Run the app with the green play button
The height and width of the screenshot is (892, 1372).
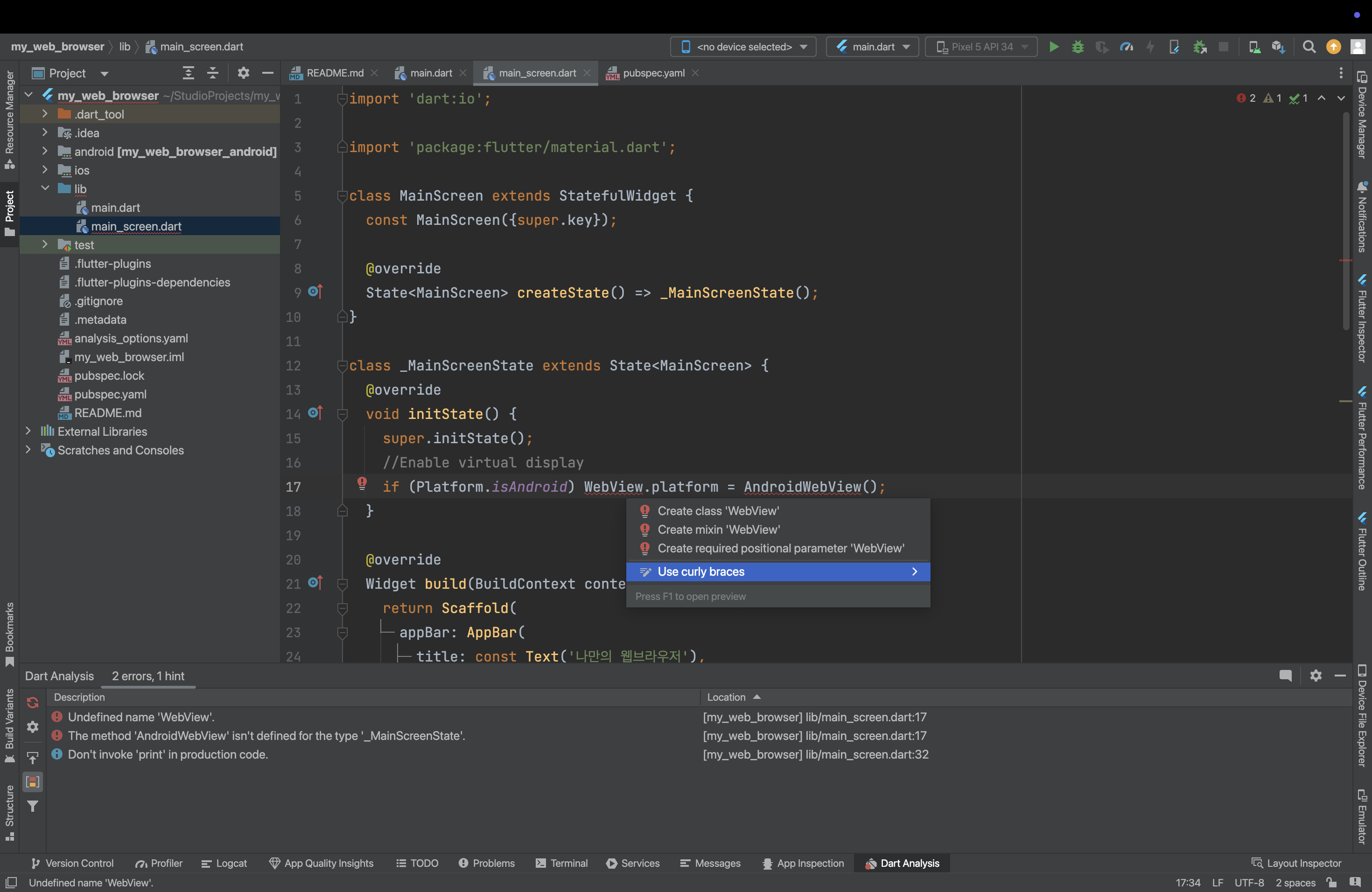[1053, 47]
